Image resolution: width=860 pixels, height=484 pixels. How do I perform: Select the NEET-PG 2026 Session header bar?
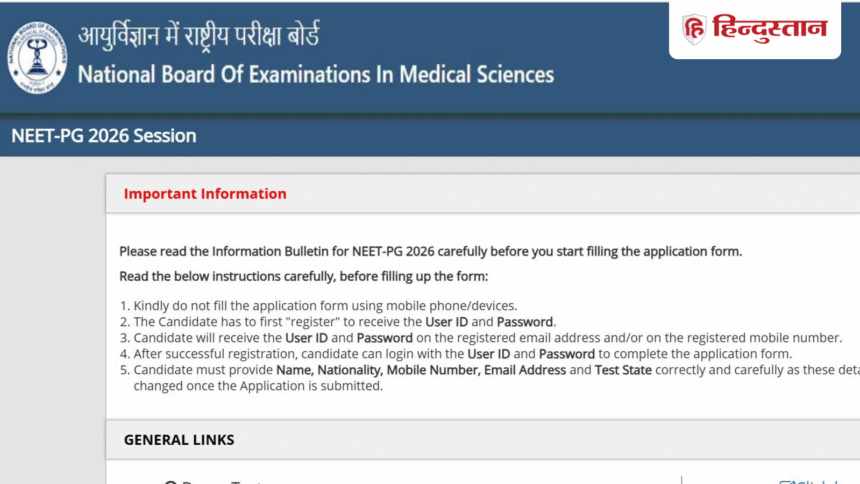point(430,136)
